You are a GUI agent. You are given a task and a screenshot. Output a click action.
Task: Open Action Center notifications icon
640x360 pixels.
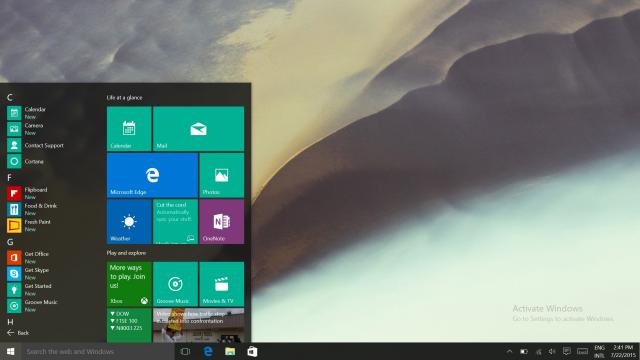(x=567, y=351)
